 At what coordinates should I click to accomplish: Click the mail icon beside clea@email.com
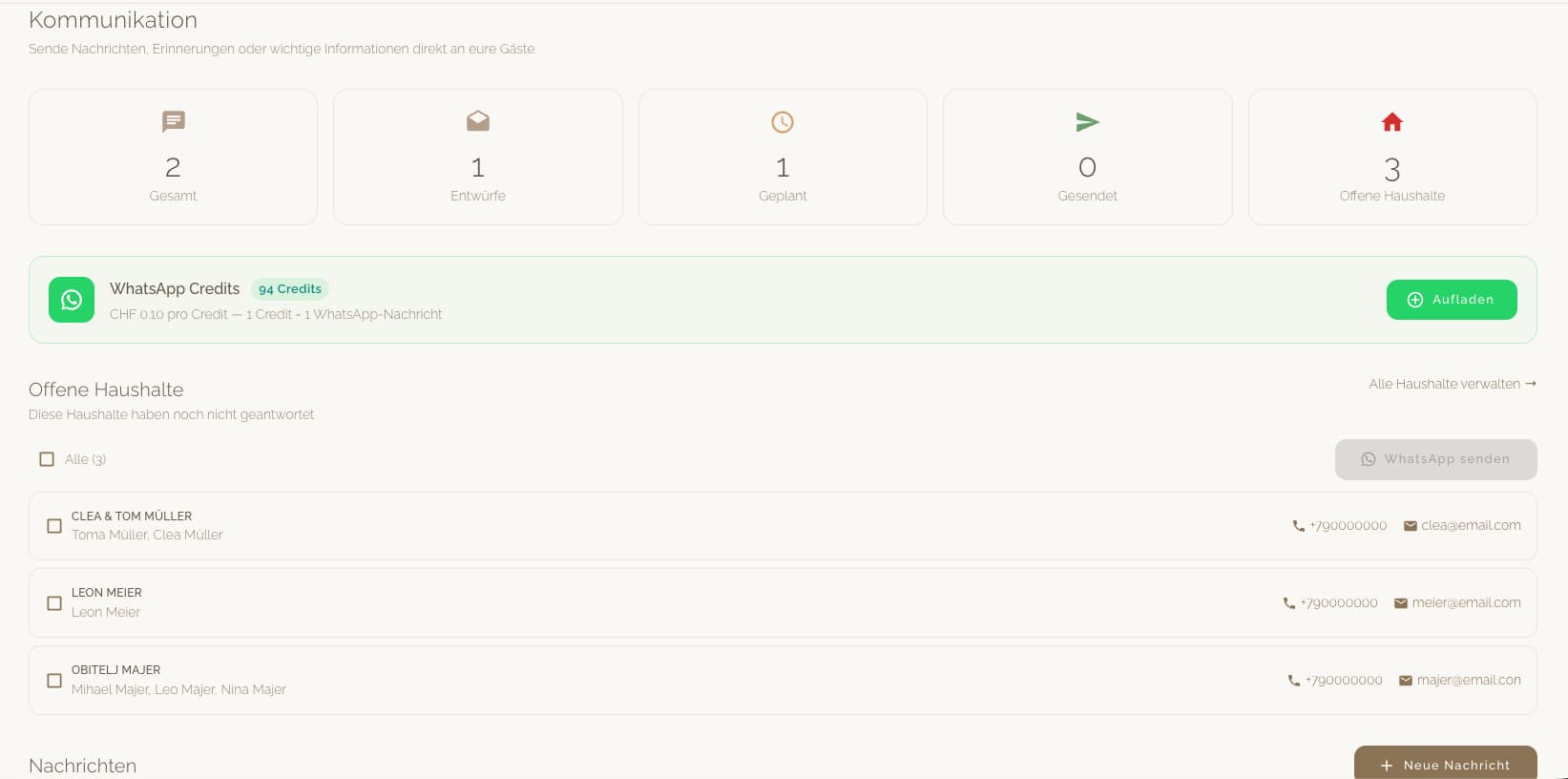(1410, 526)
